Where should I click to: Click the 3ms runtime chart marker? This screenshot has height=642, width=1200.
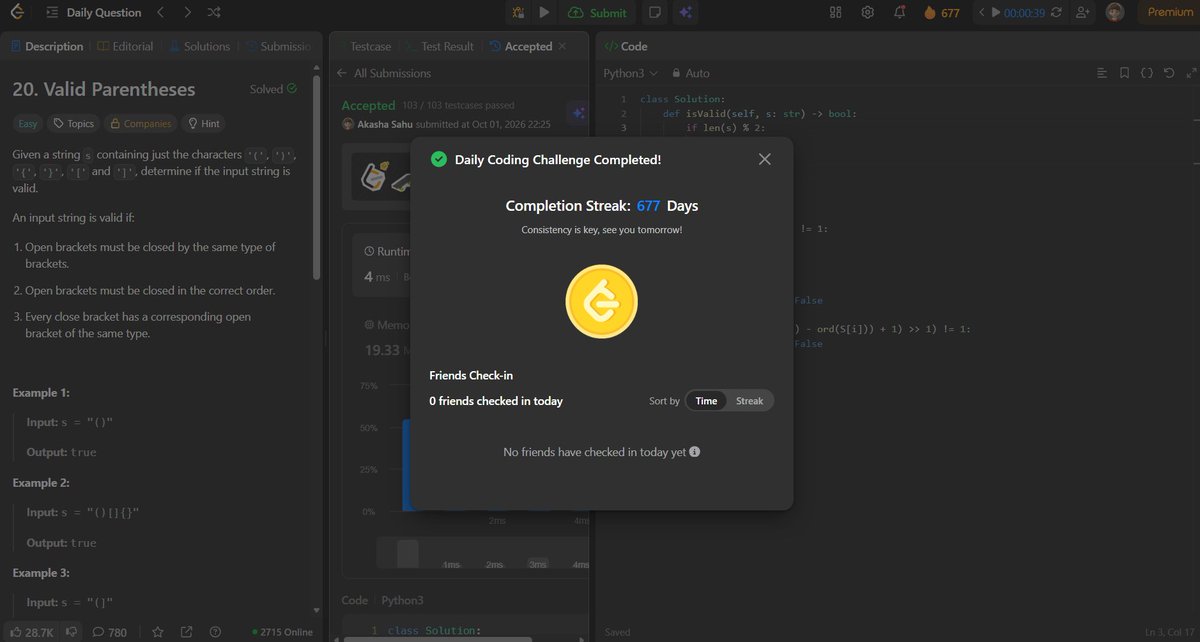click(x=539, y=565)
